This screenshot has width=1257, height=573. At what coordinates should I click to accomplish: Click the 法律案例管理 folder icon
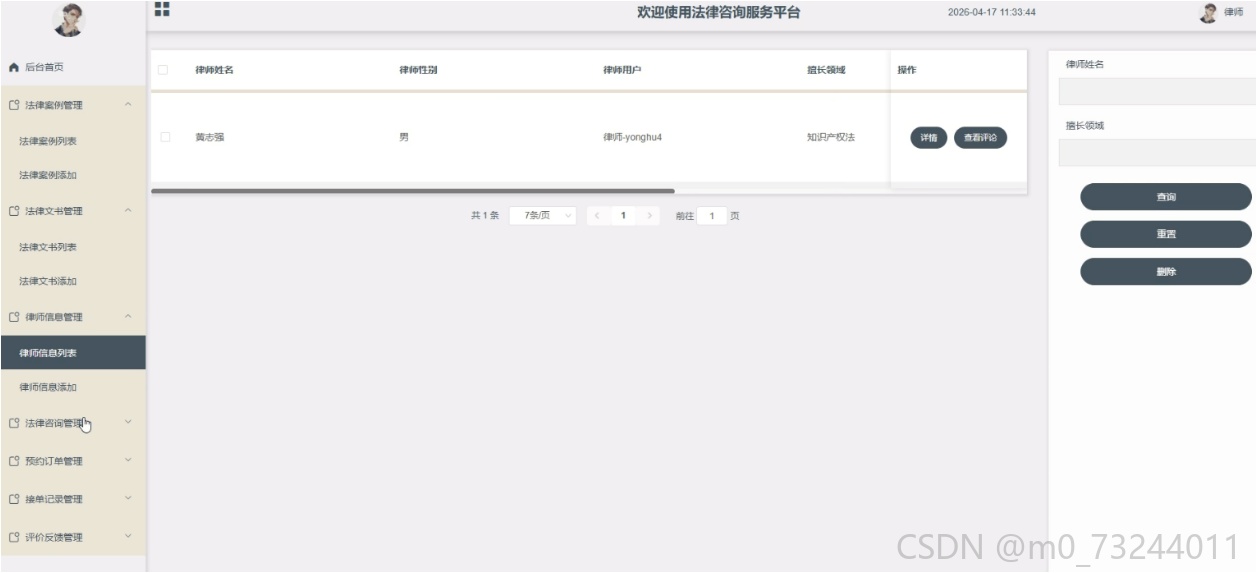point(14,105)
